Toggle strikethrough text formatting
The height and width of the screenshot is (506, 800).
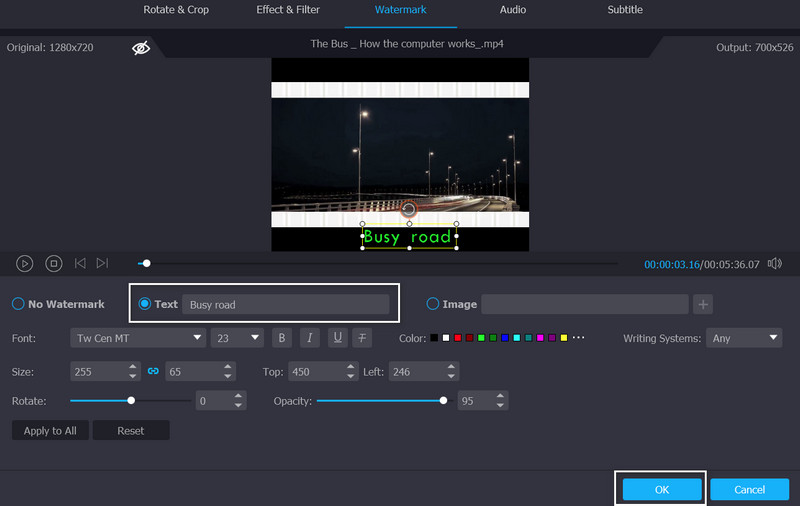tap(362, 338)
